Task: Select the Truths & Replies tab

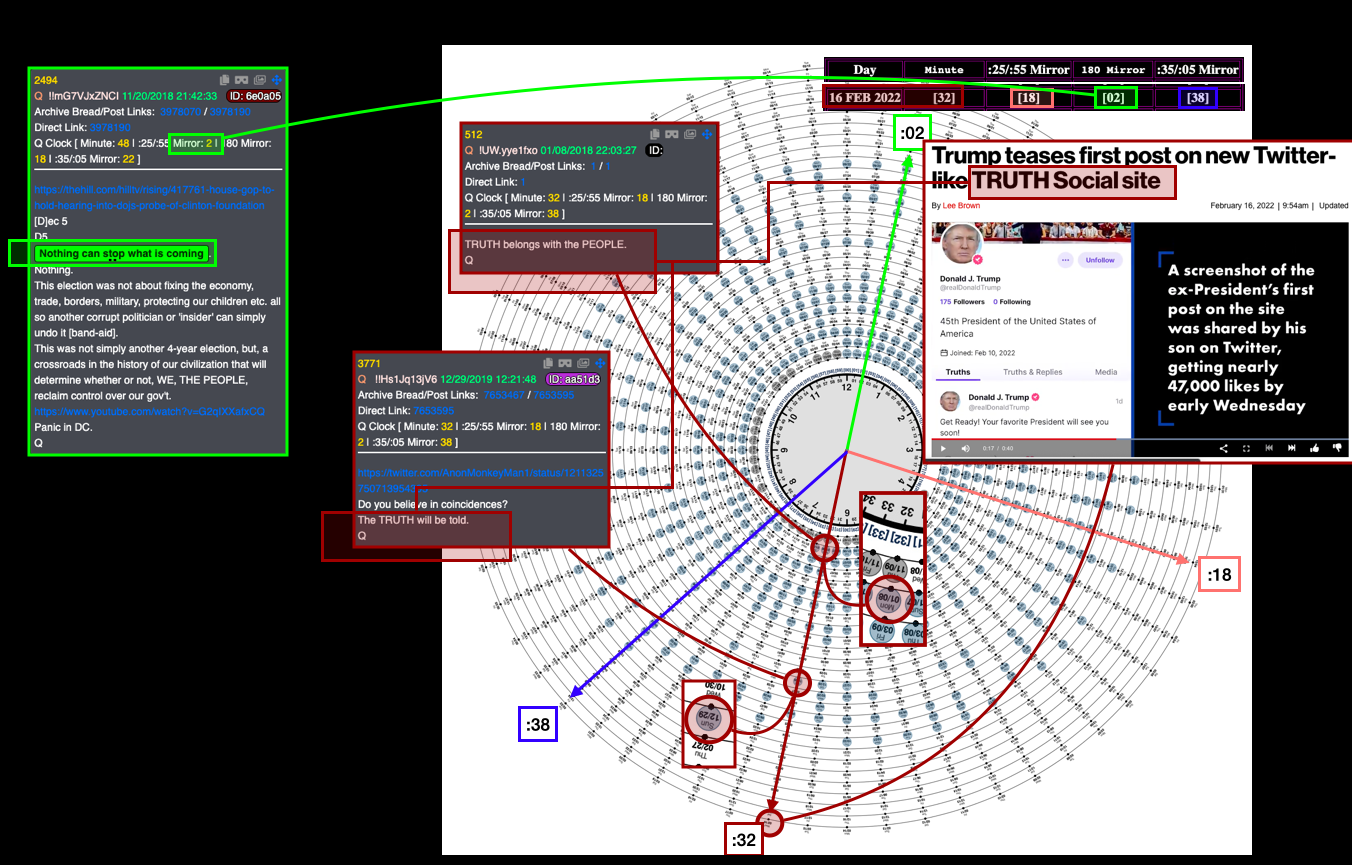Action: (x=1033, y=372)
